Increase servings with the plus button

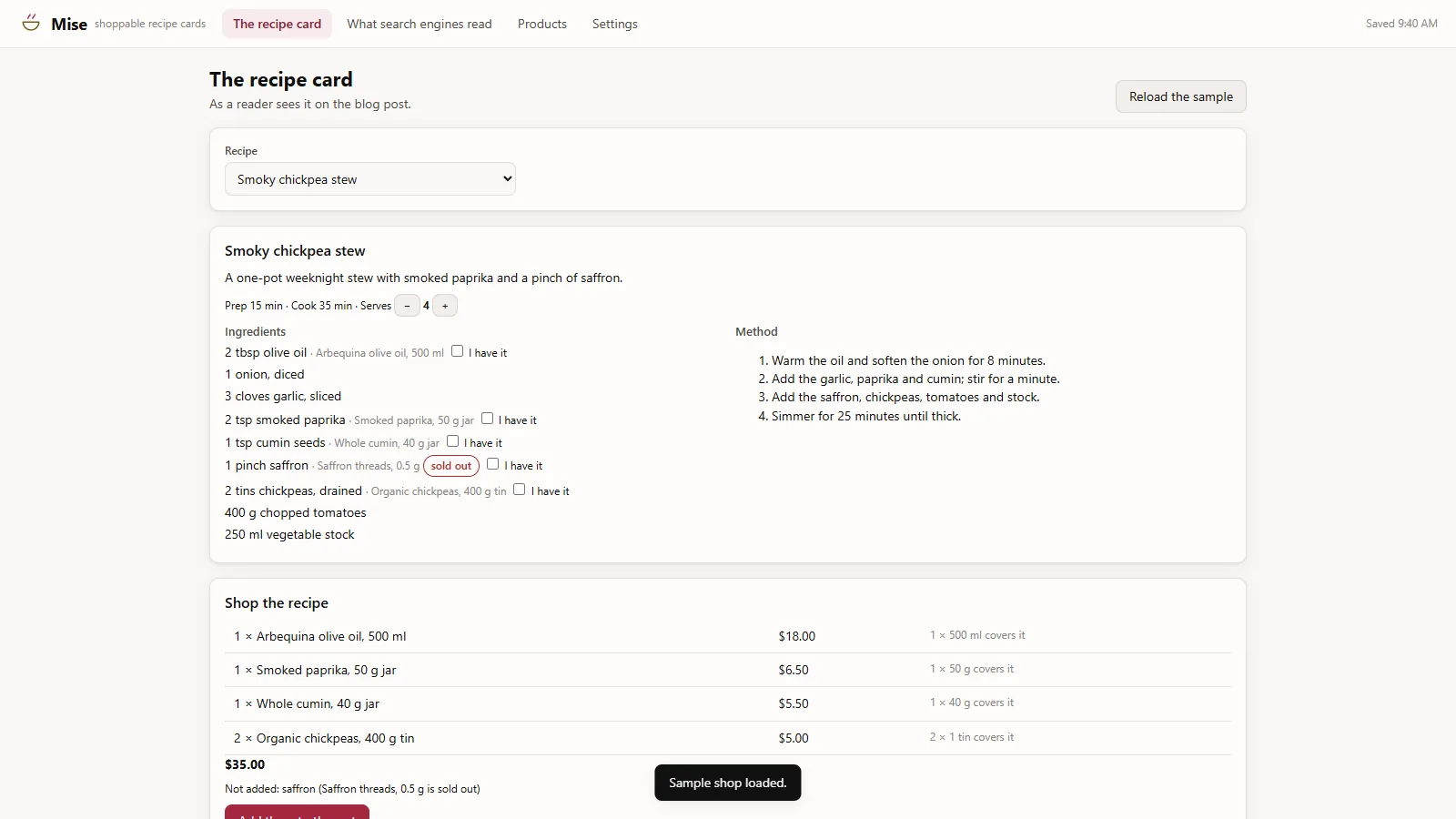(445, 306)
